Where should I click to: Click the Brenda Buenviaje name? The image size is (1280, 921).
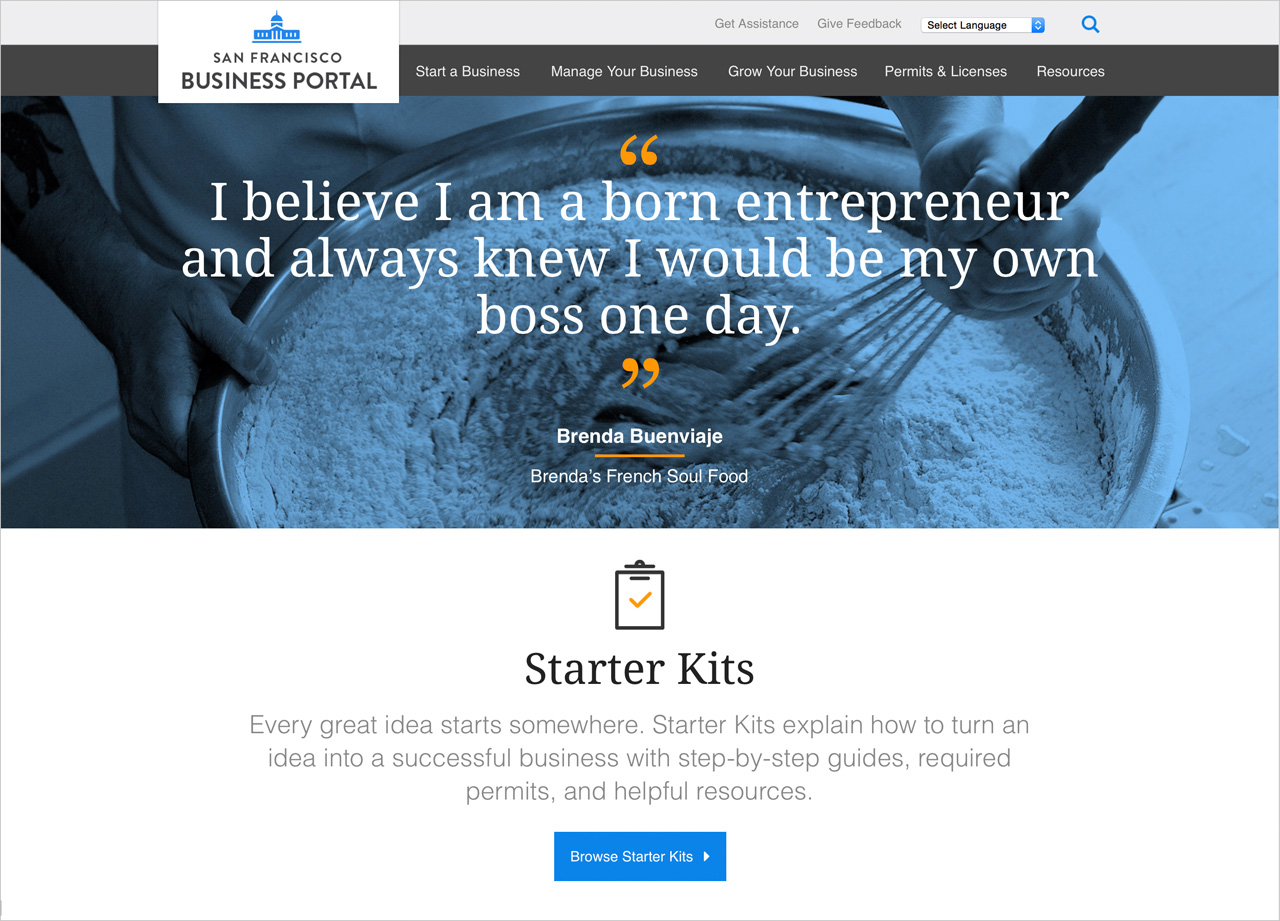pos(640,436)
